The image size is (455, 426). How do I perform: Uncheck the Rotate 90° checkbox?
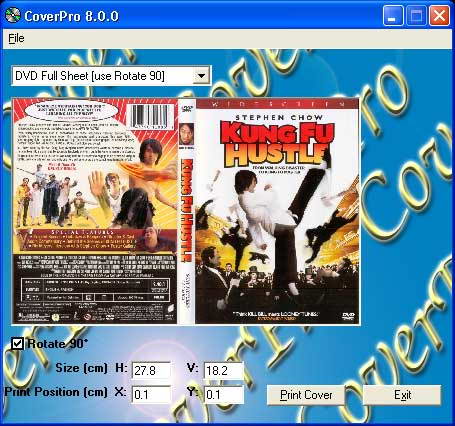(x=17, y=343)
